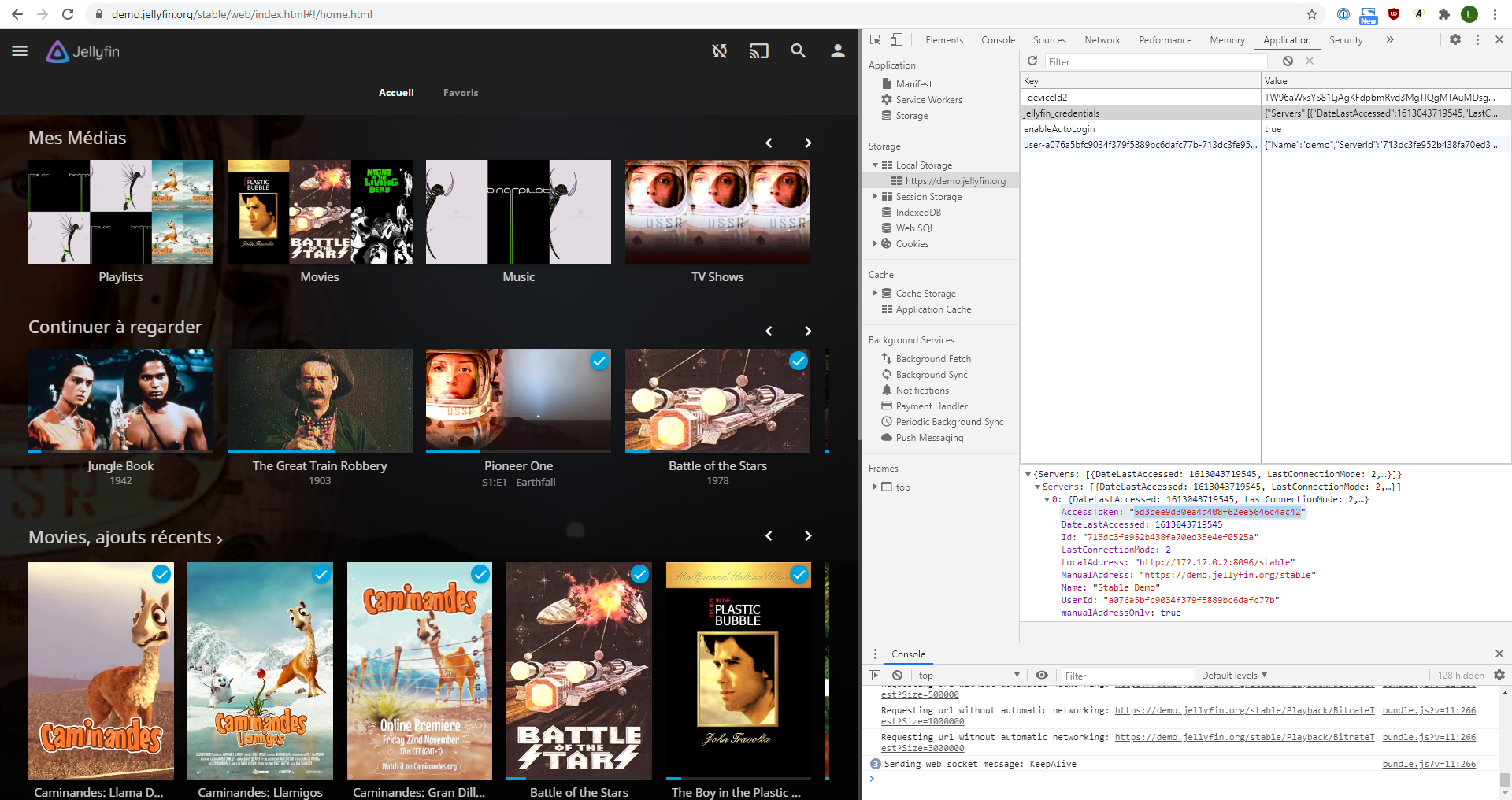Open the Music library thumbnail
This screenshot has width=1512, height=800.
click(518, 212)
